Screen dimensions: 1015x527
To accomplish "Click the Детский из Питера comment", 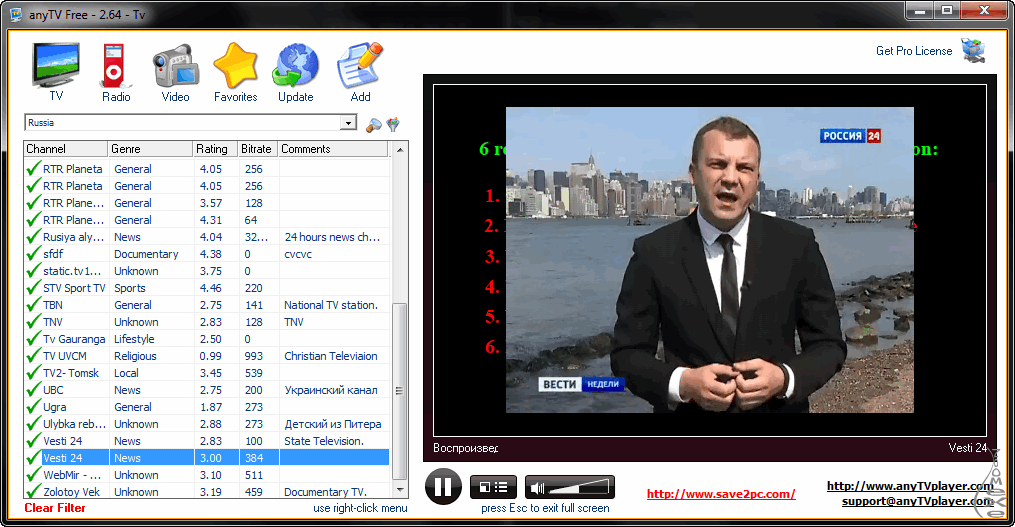I will coord(333,424).
